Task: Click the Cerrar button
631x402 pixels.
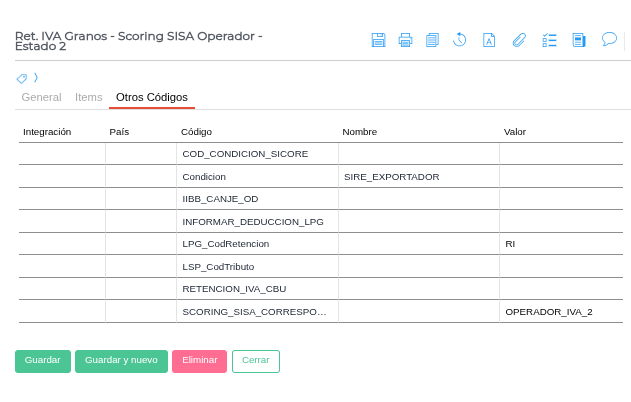Action: point(255,360)
